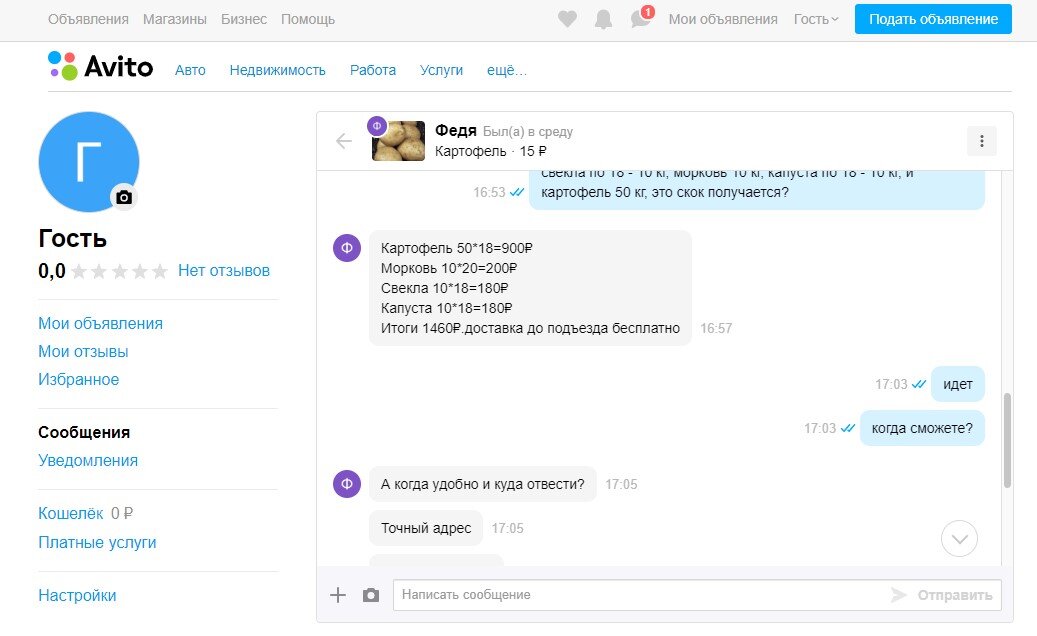This screenshot has height=636, width=1037.
Task: Click the 16:57 timestamp
Action: pos(716,328)
